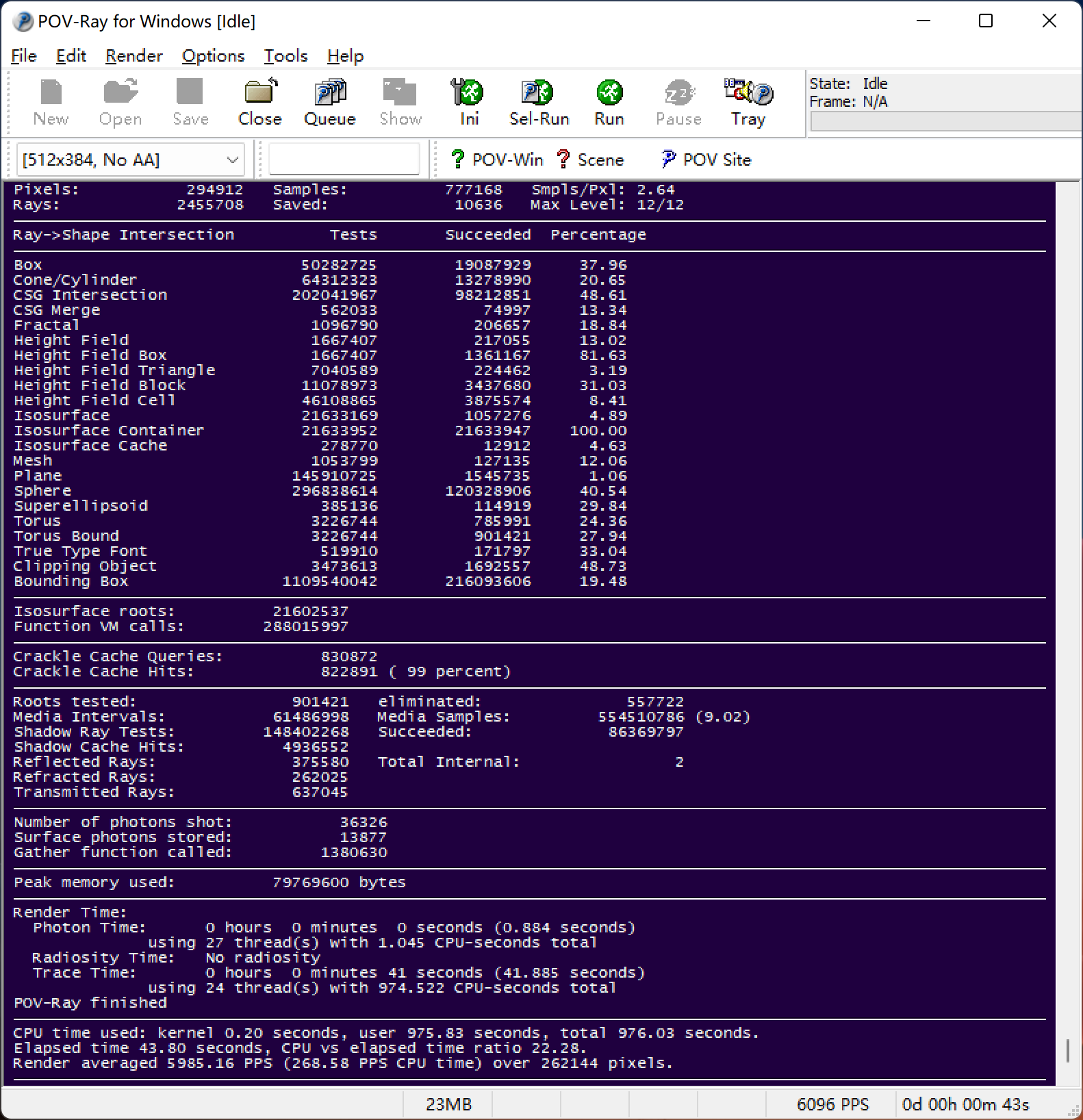Expand the 512x384 No AA resolution dropdown
Image resolution: width=1083 pixels, height=1120 pixels.
click(x=232, y=160)
